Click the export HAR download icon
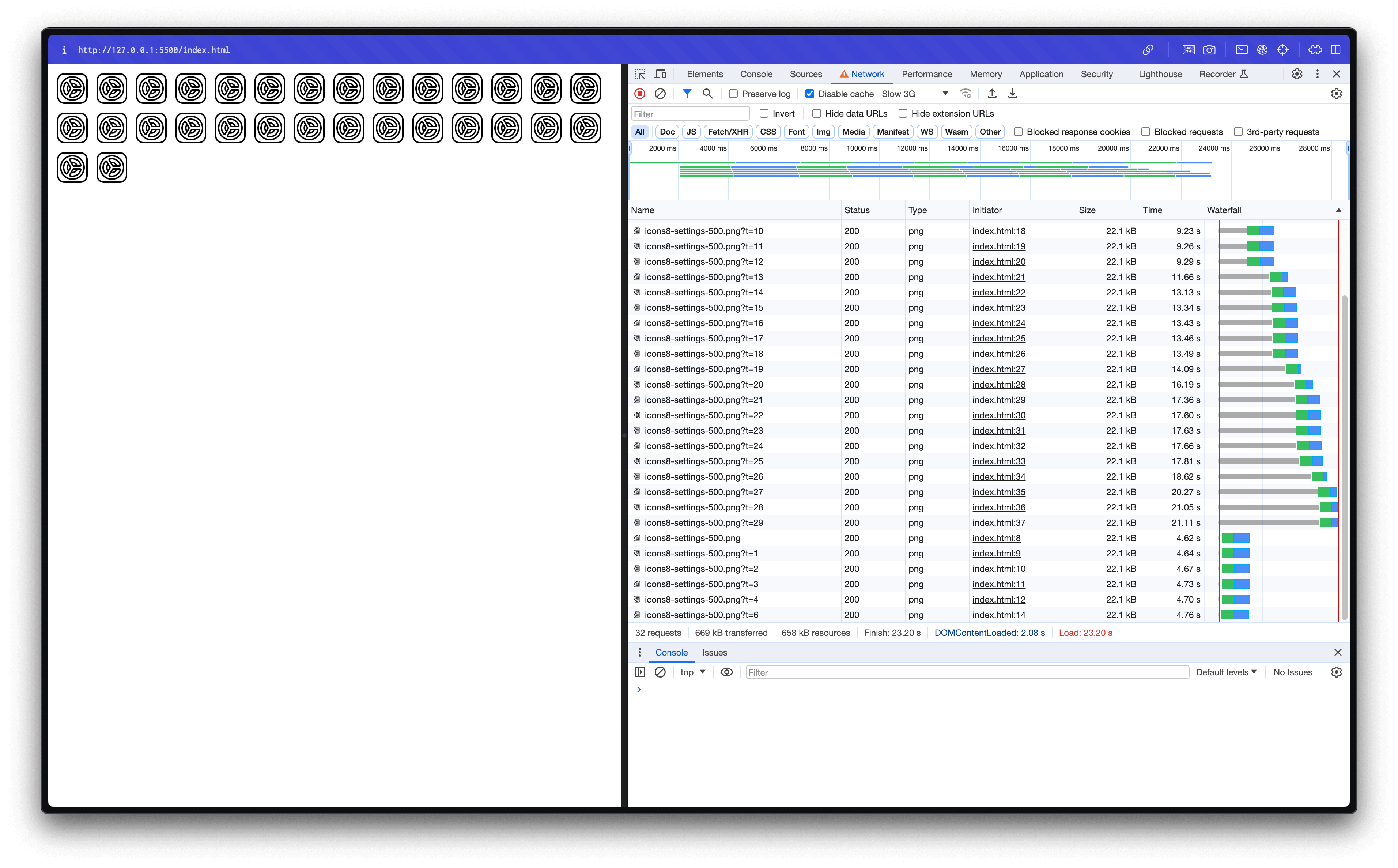This screenshot has height=868, width=1398. point(1012,94)
